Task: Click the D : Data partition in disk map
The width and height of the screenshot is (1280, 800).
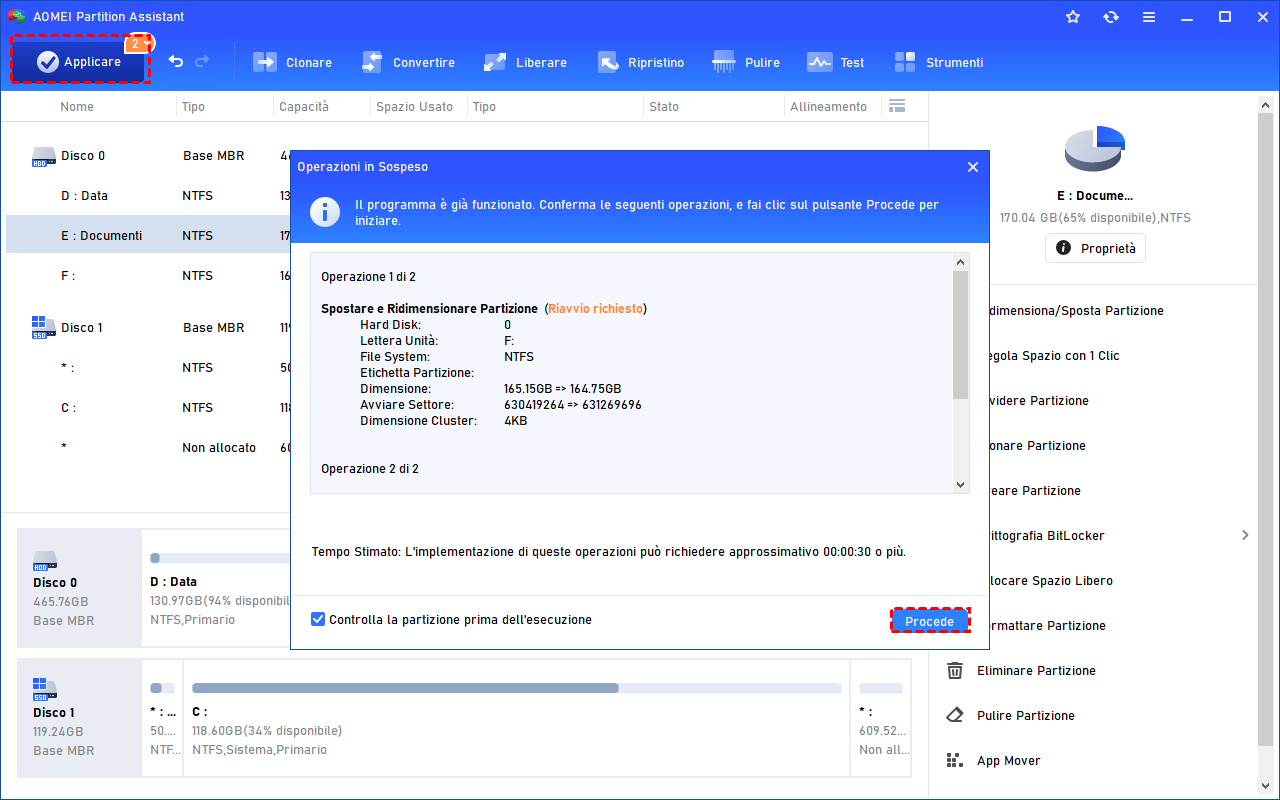Action: [x=216, y=589]
